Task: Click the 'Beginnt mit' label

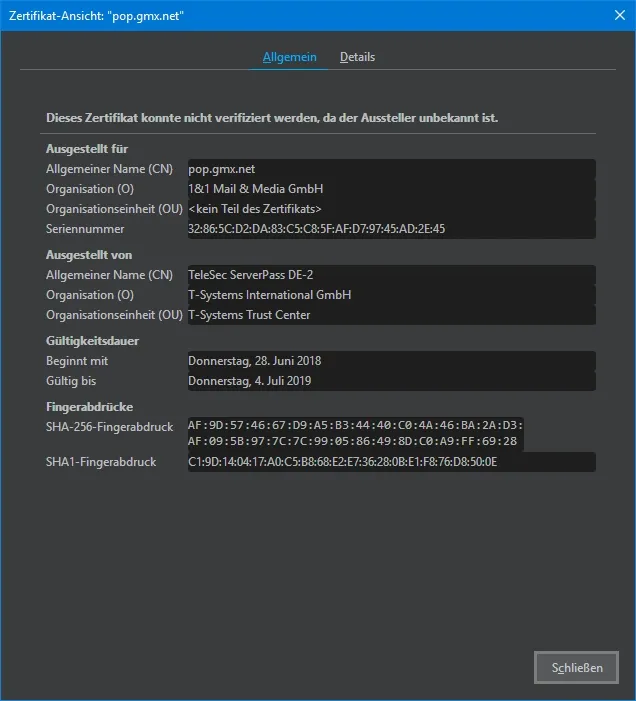Action: click(x=77, y=361)
